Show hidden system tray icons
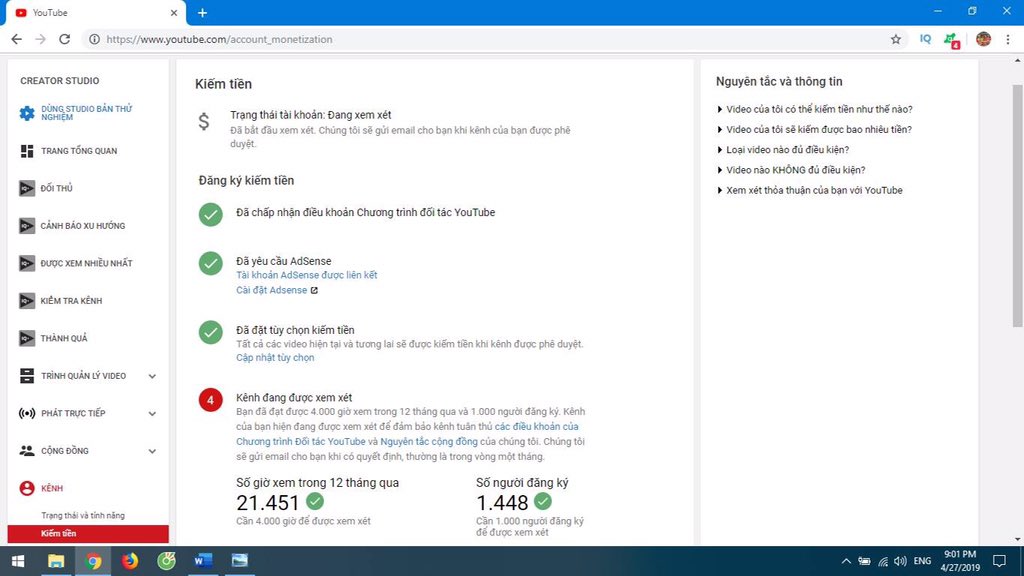The image size is (1024, 576). point(846,561)
